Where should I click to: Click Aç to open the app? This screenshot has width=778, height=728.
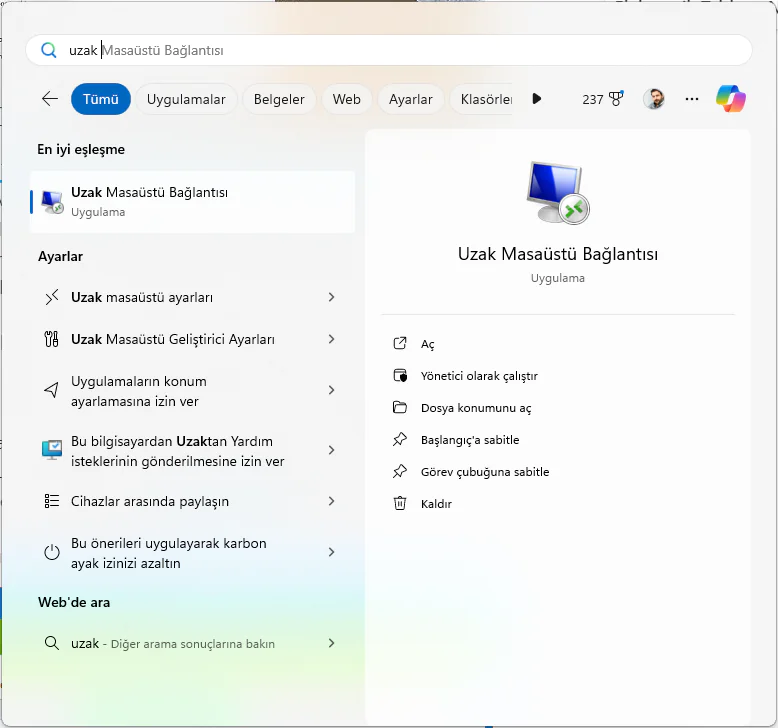coord(427,344)
